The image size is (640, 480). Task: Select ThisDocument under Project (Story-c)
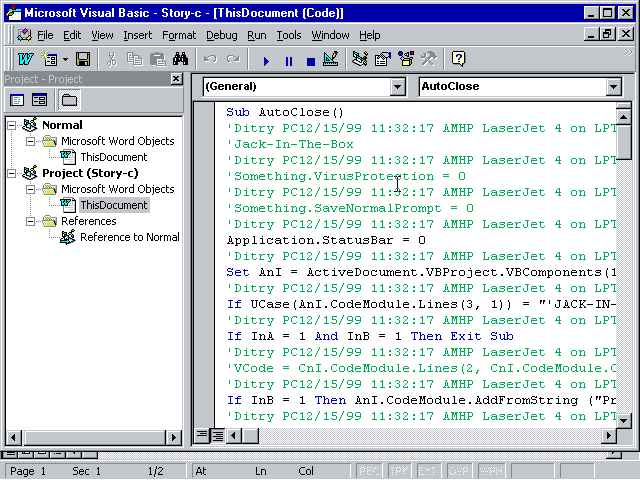(x=113, y=205)
